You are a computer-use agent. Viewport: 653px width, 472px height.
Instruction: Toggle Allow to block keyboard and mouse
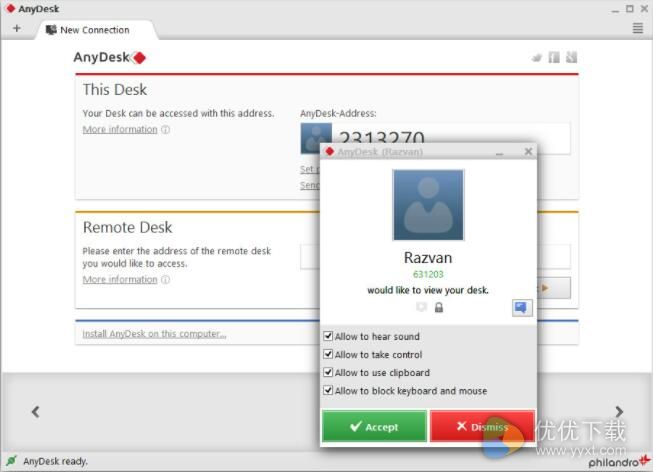(328, 391)
